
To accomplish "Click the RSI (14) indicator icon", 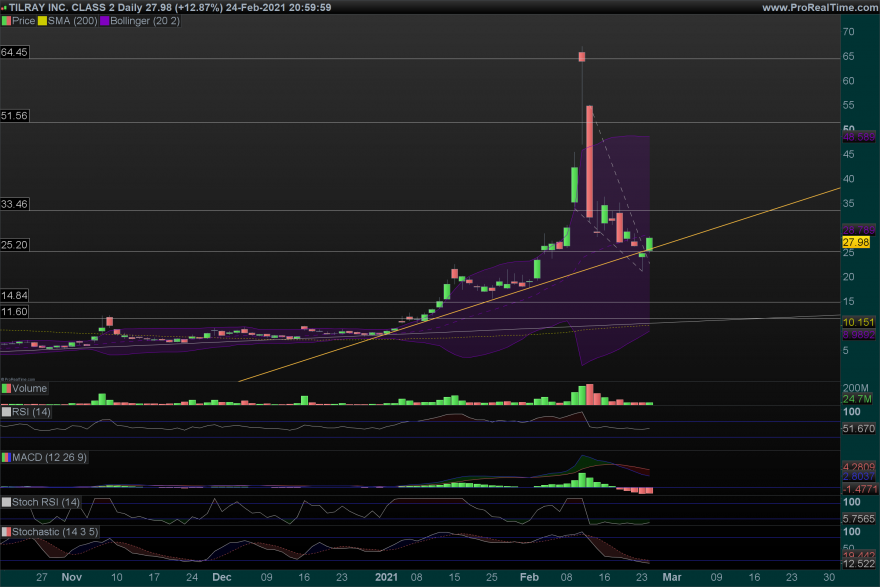I will 6,412.
